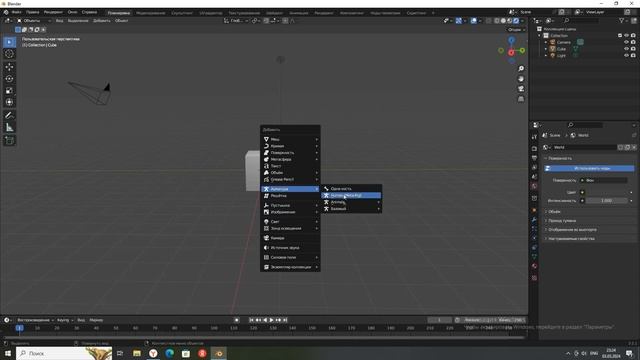
Task: Play animation in the timeline
Action: [x=271, y=320]
